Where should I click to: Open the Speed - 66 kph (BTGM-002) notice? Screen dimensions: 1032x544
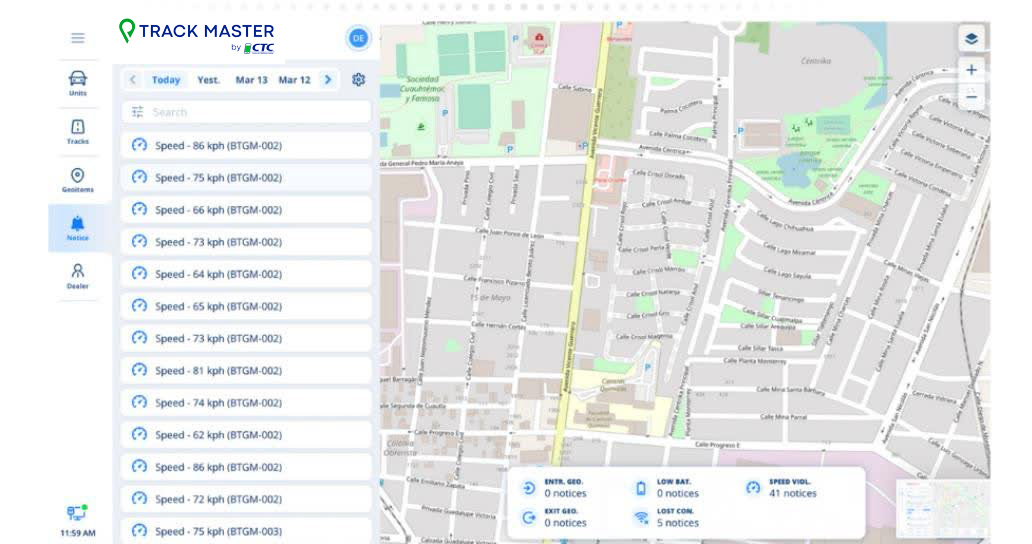(x=246, y=210)
